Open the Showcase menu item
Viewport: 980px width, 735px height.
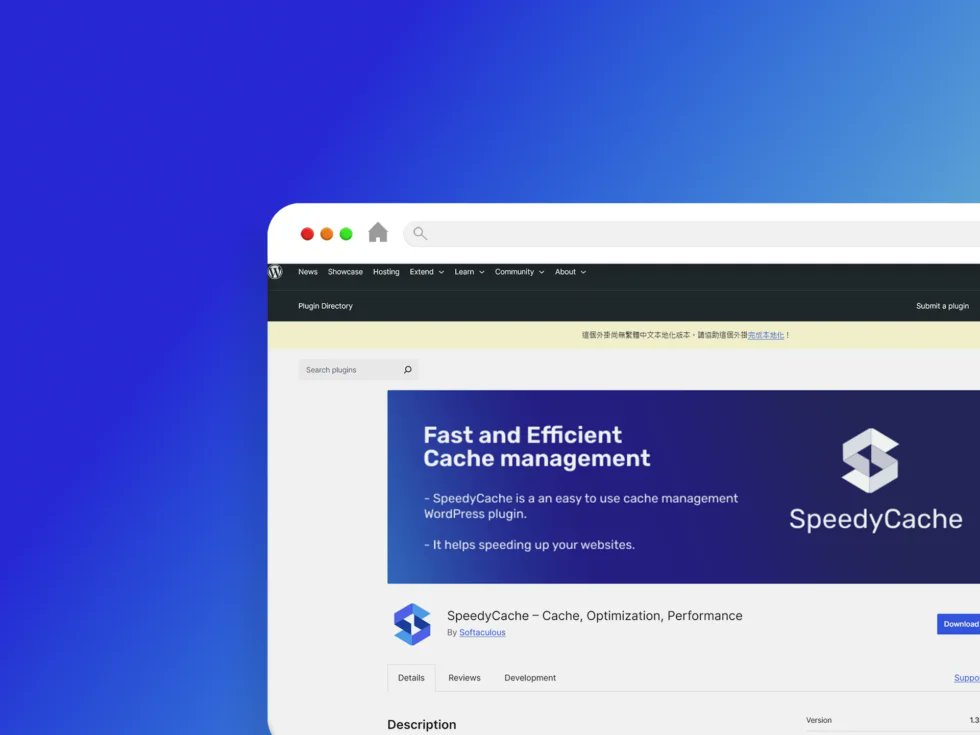click(345, 272)
